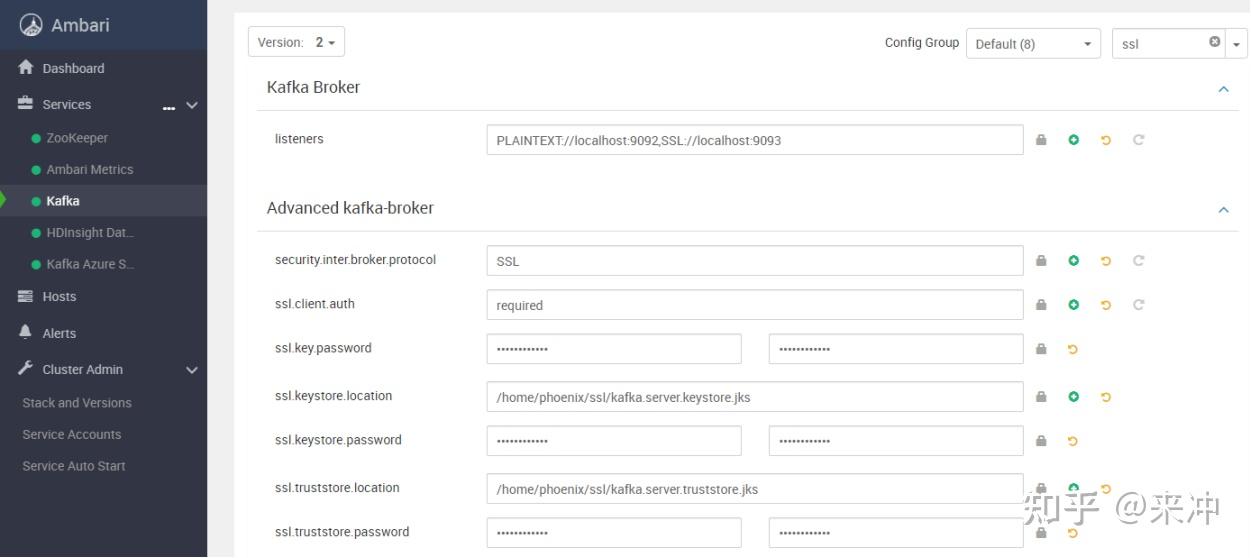Select Services in the sidebar
1251x558 pixels.
tap(66, 104)
